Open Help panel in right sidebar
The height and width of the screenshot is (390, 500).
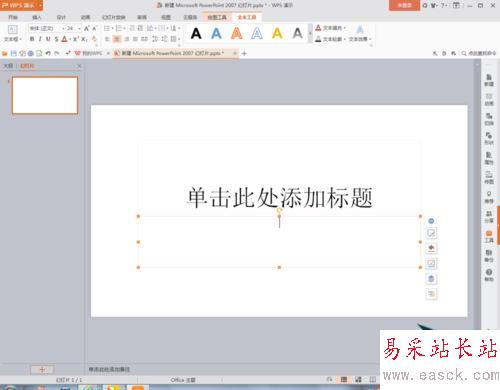489,275
